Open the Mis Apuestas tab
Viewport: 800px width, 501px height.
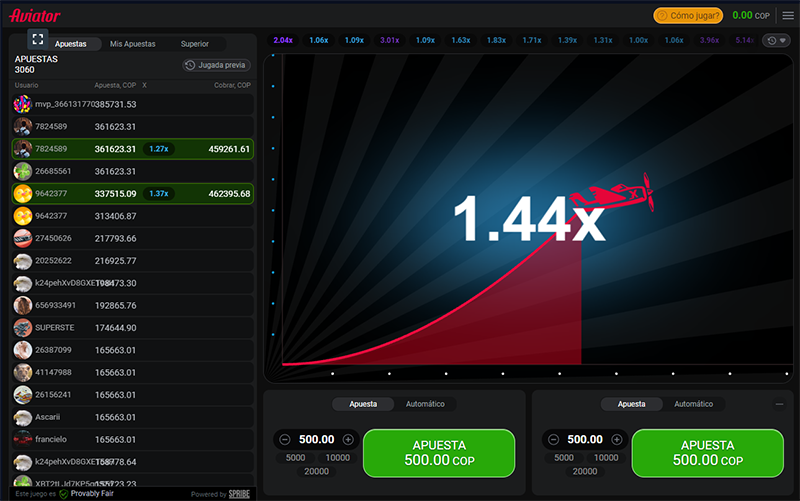click(133, 44)
